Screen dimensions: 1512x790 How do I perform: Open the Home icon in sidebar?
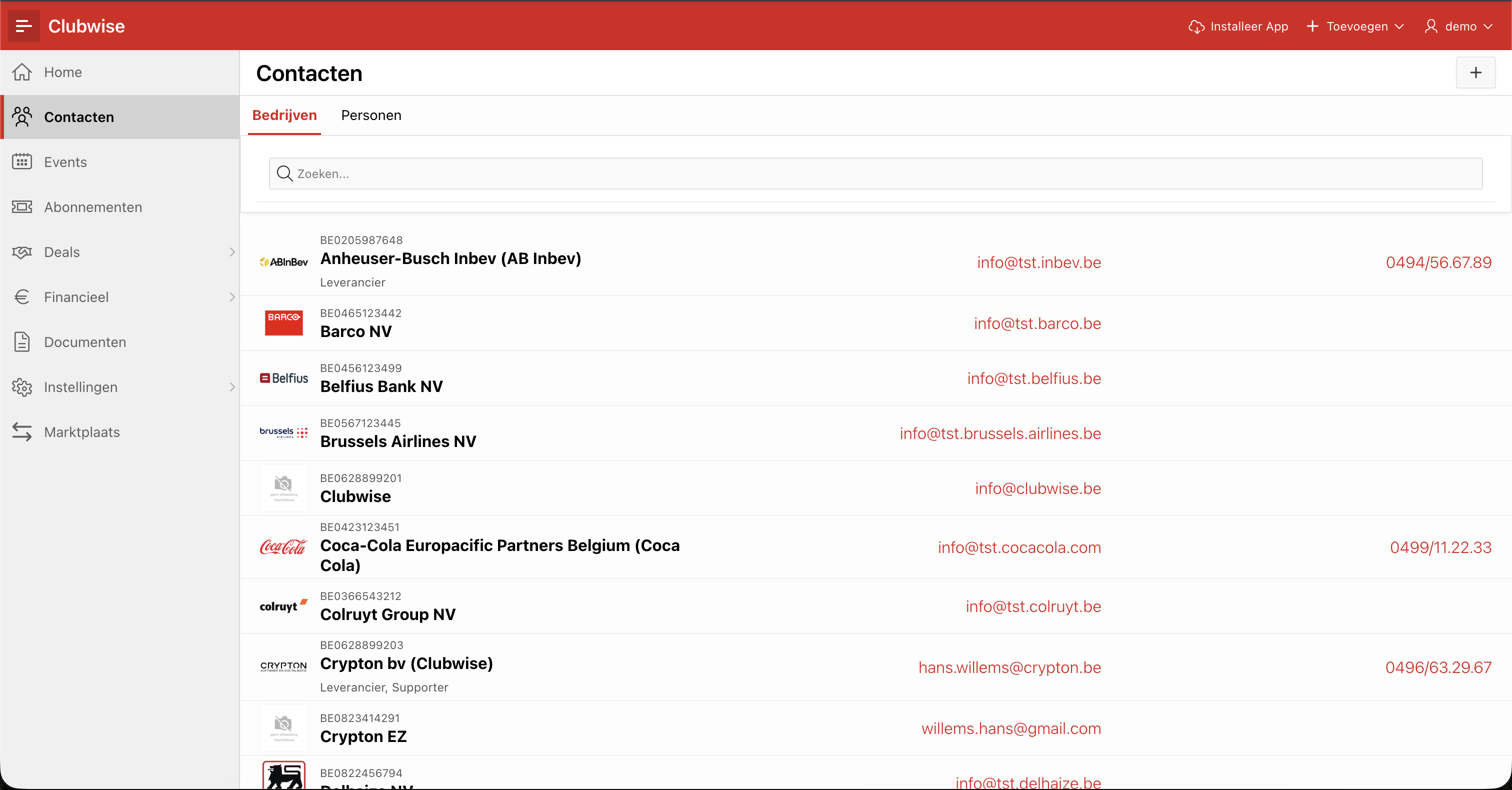[x=22, y=71]
